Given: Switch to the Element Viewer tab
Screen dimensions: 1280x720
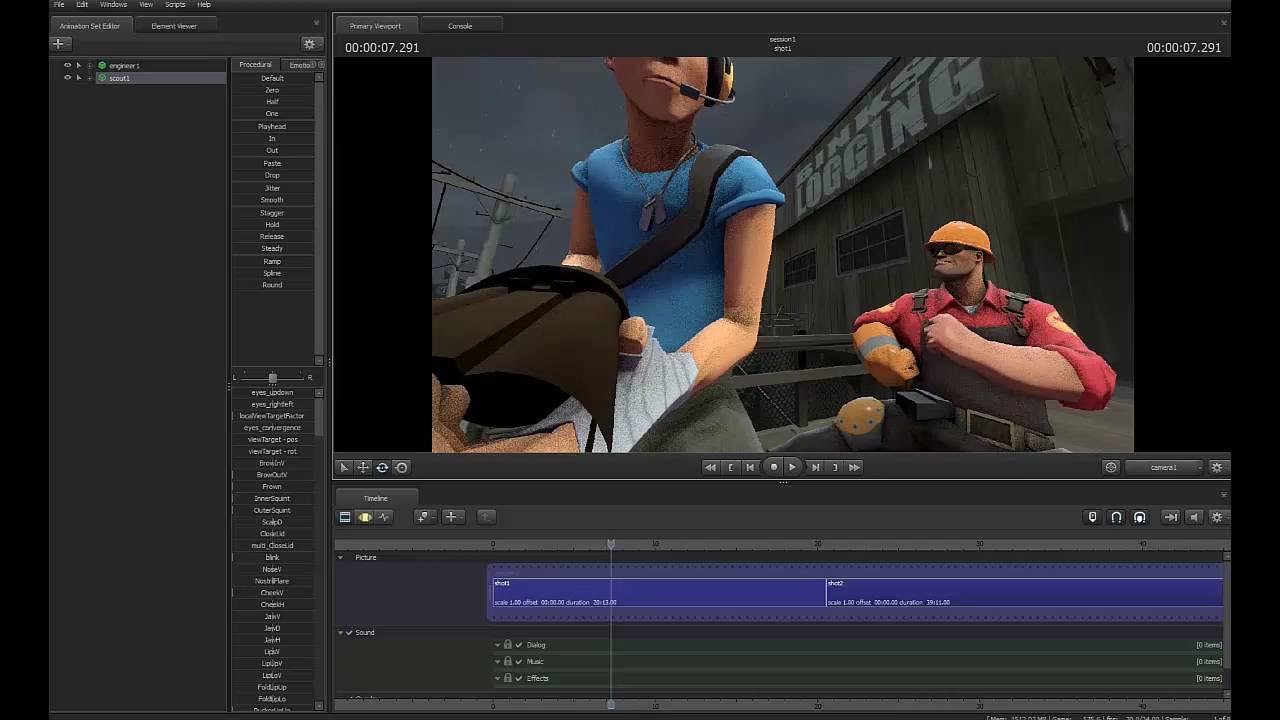Looking at the screenshot, I should coord(174,26).
